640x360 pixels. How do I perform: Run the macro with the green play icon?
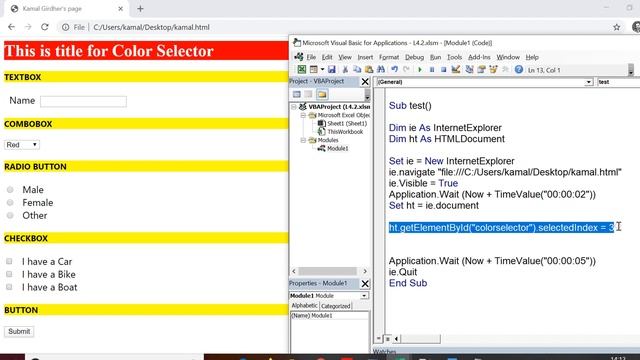[420, 70]
